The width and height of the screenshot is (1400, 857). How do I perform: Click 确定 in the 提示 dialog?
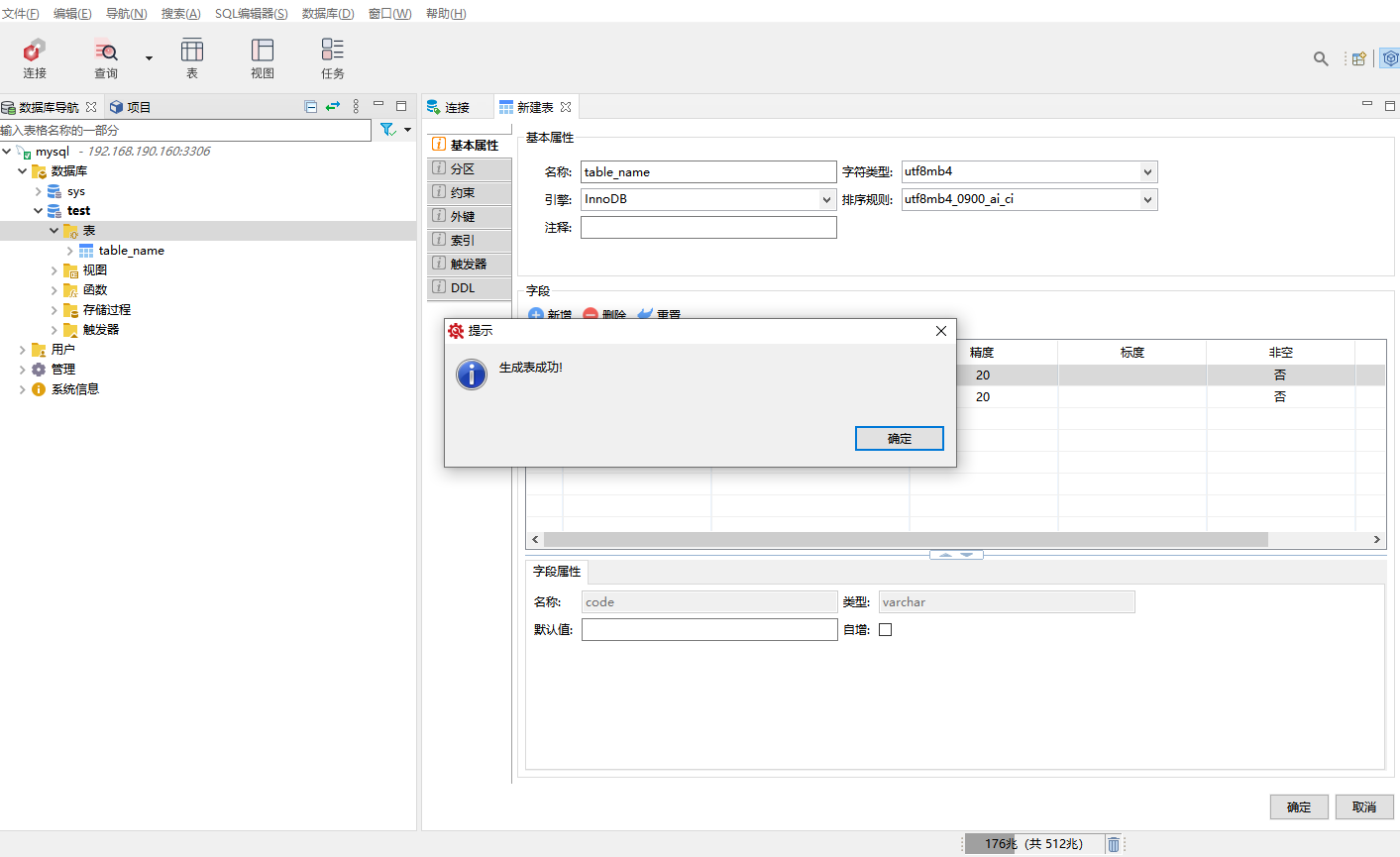click(899, 439)
